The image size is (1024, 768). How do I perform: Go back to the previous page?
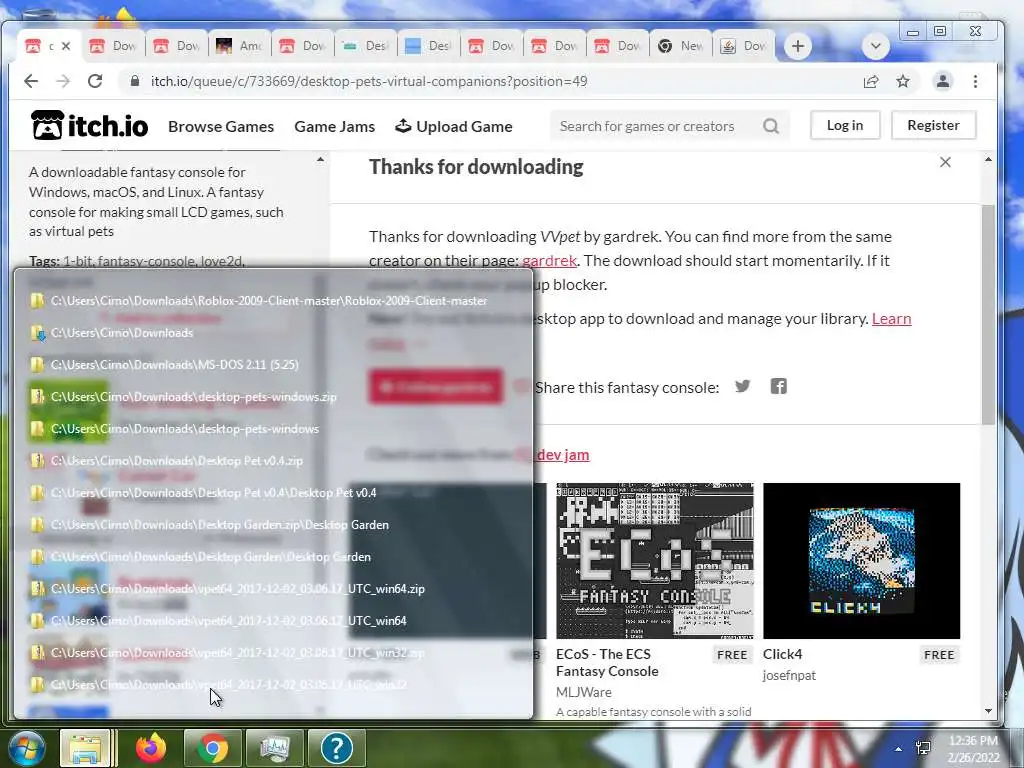click(31, 81)
